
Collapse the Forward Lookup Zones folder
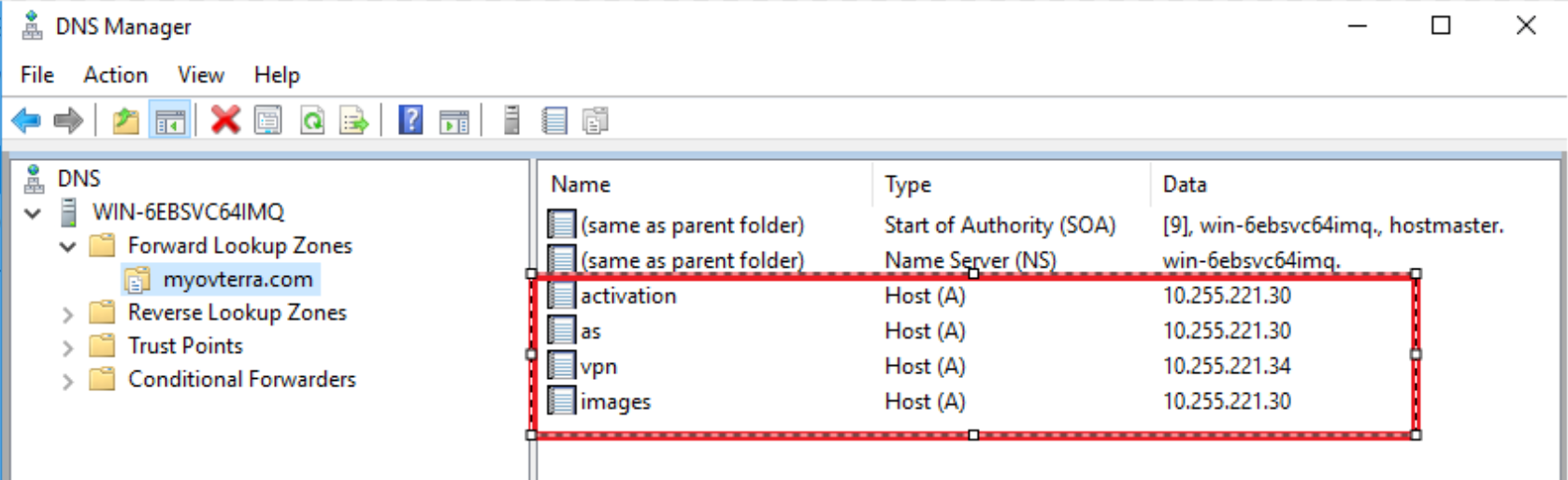click(x=67, y=247)
